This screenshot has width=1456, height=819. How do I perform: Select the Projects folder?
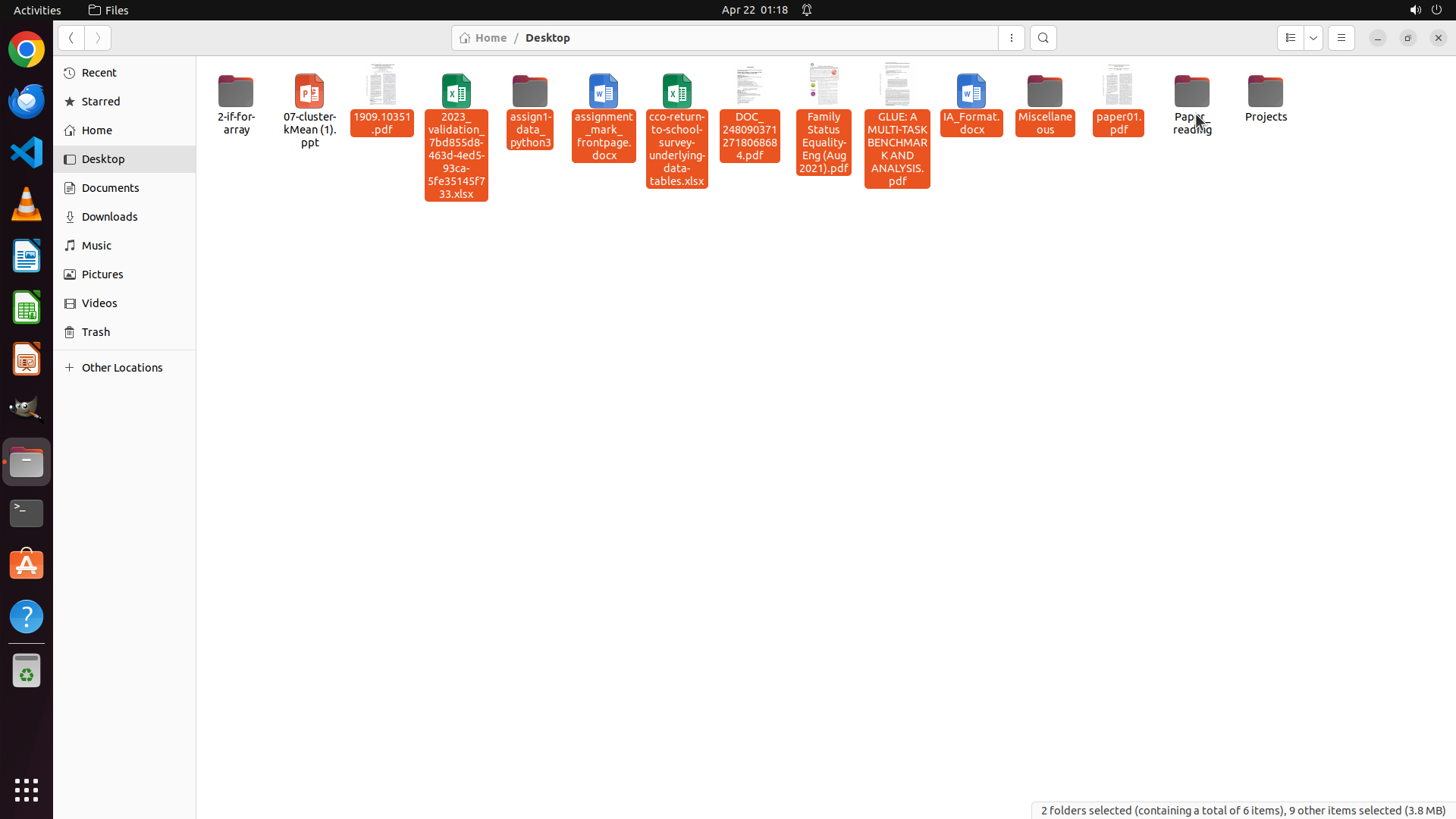[x=1265, y=92]
